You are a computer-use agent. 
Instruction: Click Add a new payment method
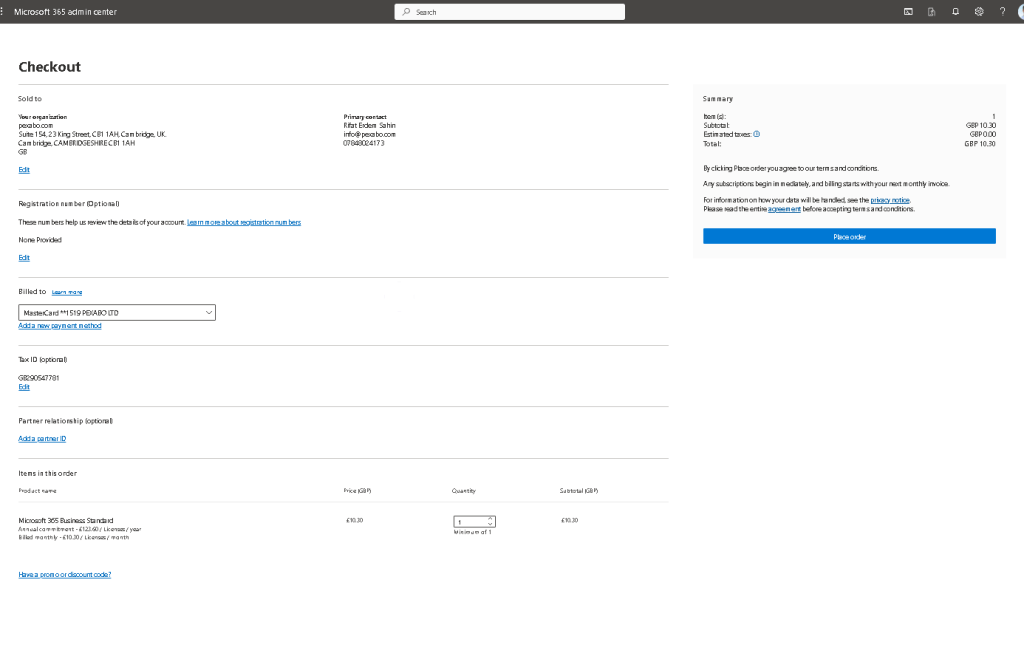point(59,325)
